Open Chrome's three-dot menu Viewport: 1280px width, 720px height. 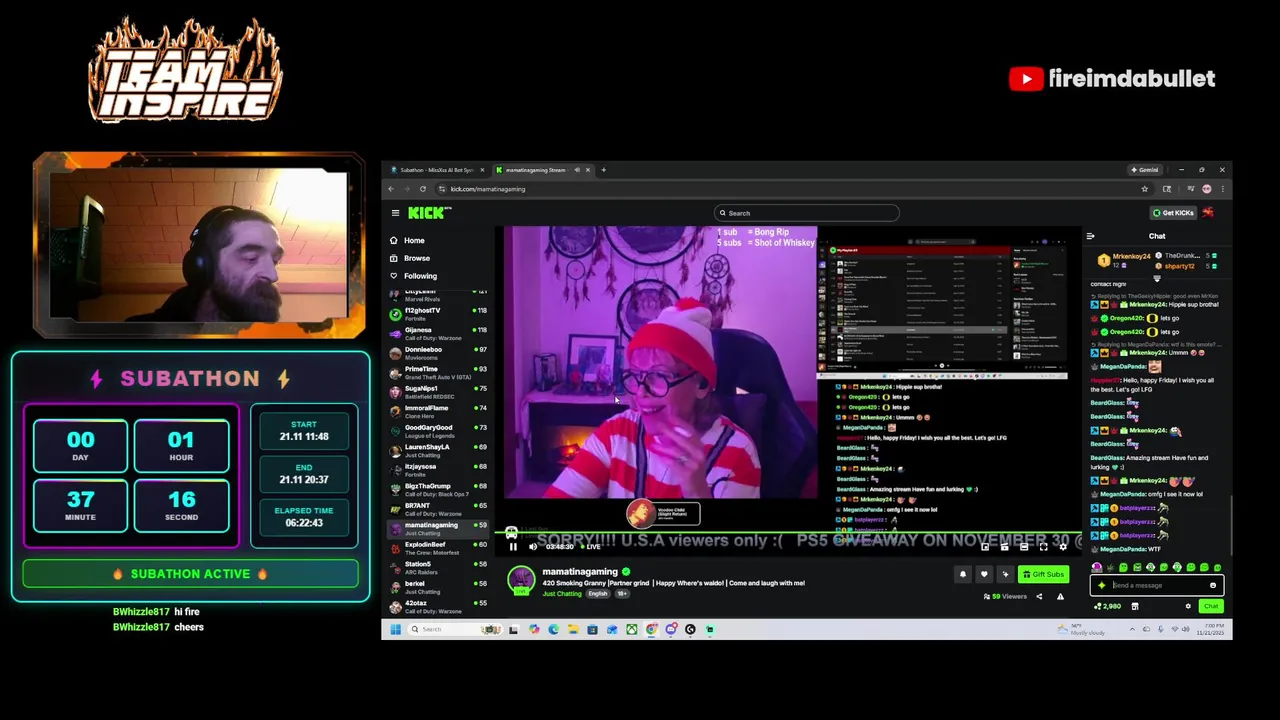(1222, 189)
